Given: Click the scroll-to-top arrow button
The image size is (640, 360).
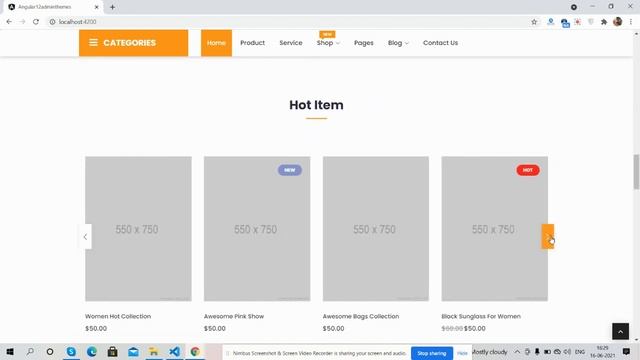Looking at the screenshot, I should point(620,331).
